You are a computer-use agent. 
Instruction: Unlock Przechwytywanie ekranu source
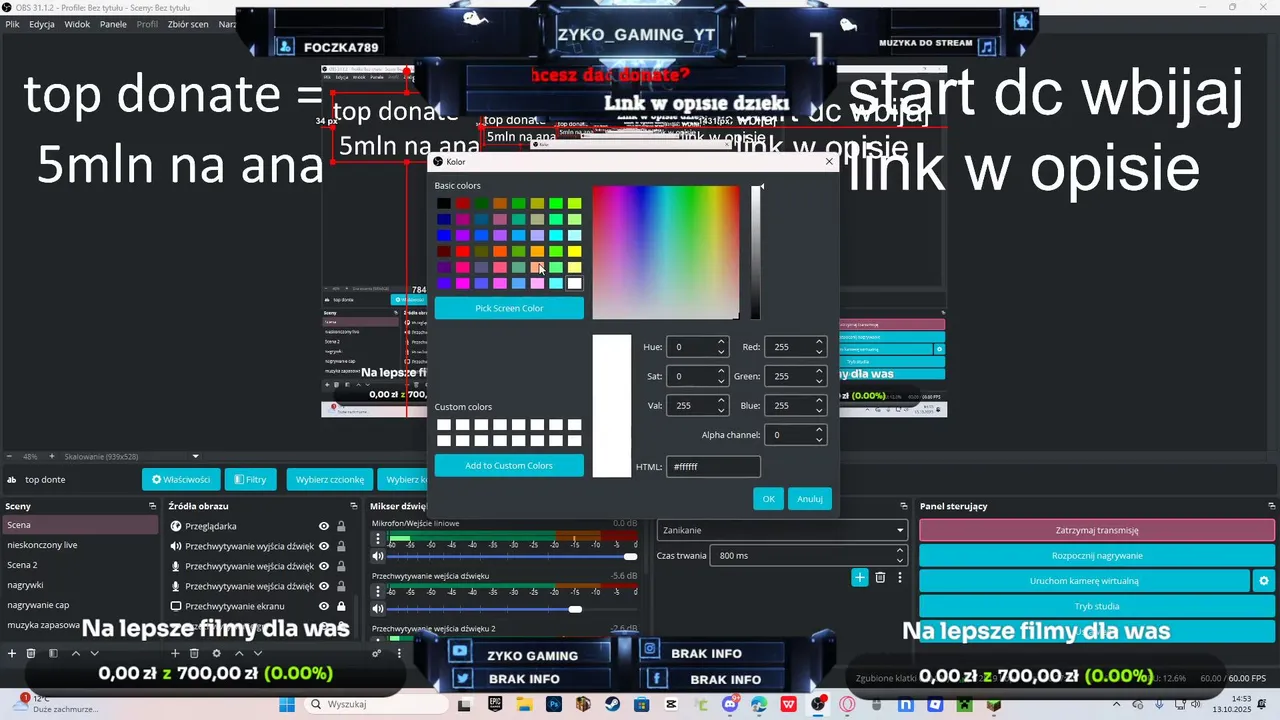341,606
